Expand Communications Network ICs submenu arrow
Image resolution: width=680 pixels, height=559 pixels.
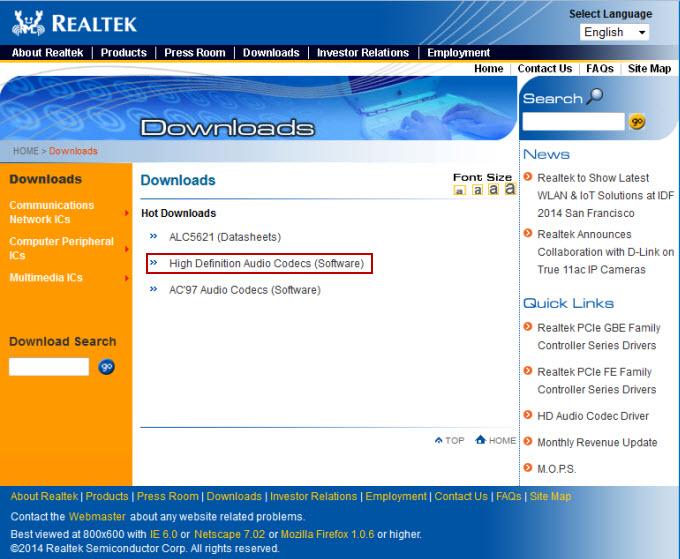pos(127,212)
